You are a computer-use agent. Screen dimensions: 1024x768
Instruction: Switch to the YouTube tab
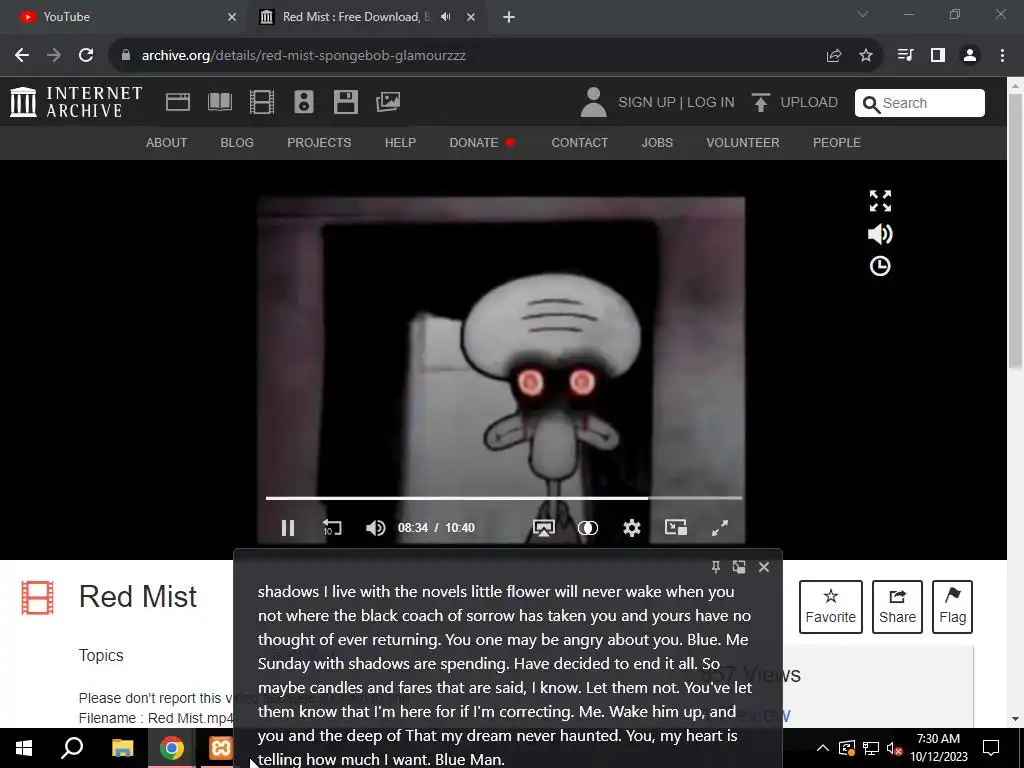coord(124,17)
